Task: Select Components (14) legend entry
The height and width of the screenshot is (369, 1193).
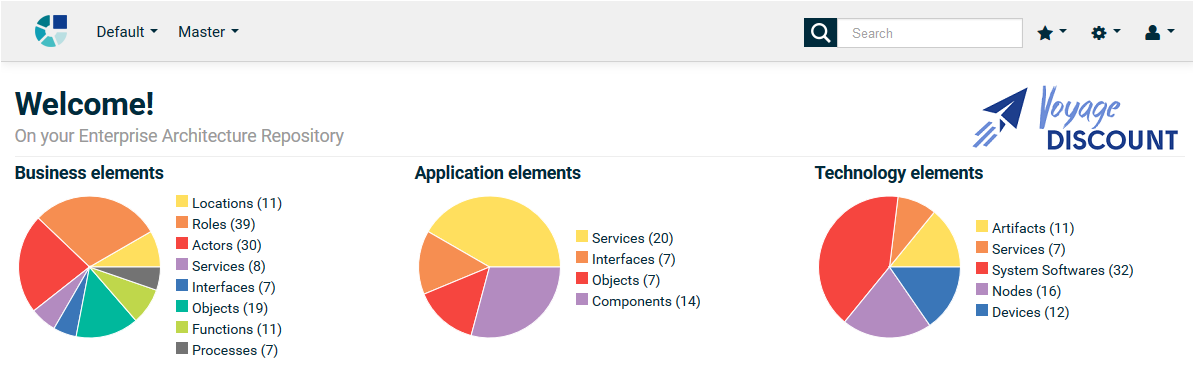Action: pos(645,301)
